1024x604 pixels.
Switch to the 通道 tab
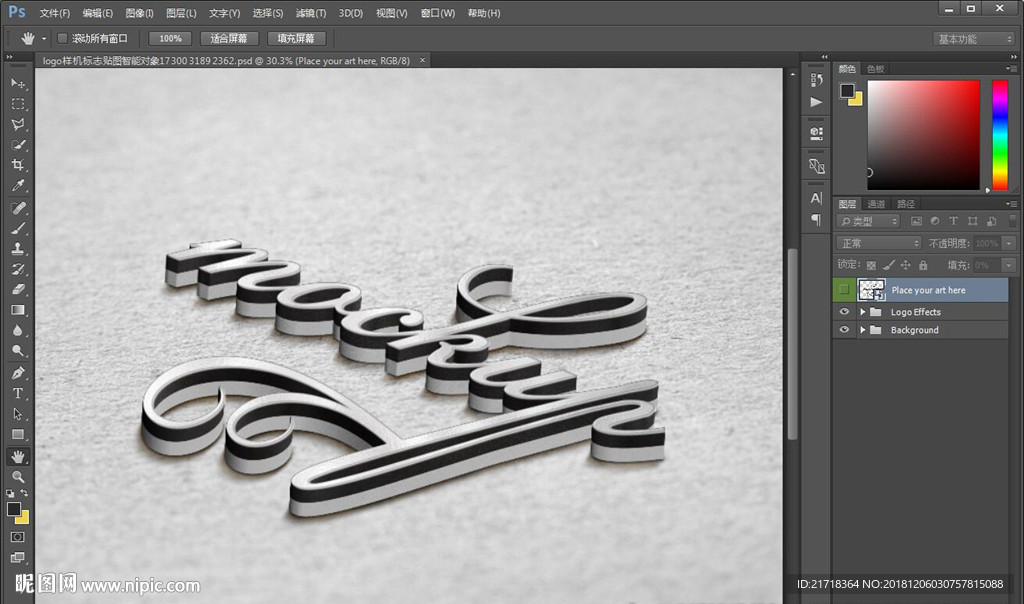[876, 204]
